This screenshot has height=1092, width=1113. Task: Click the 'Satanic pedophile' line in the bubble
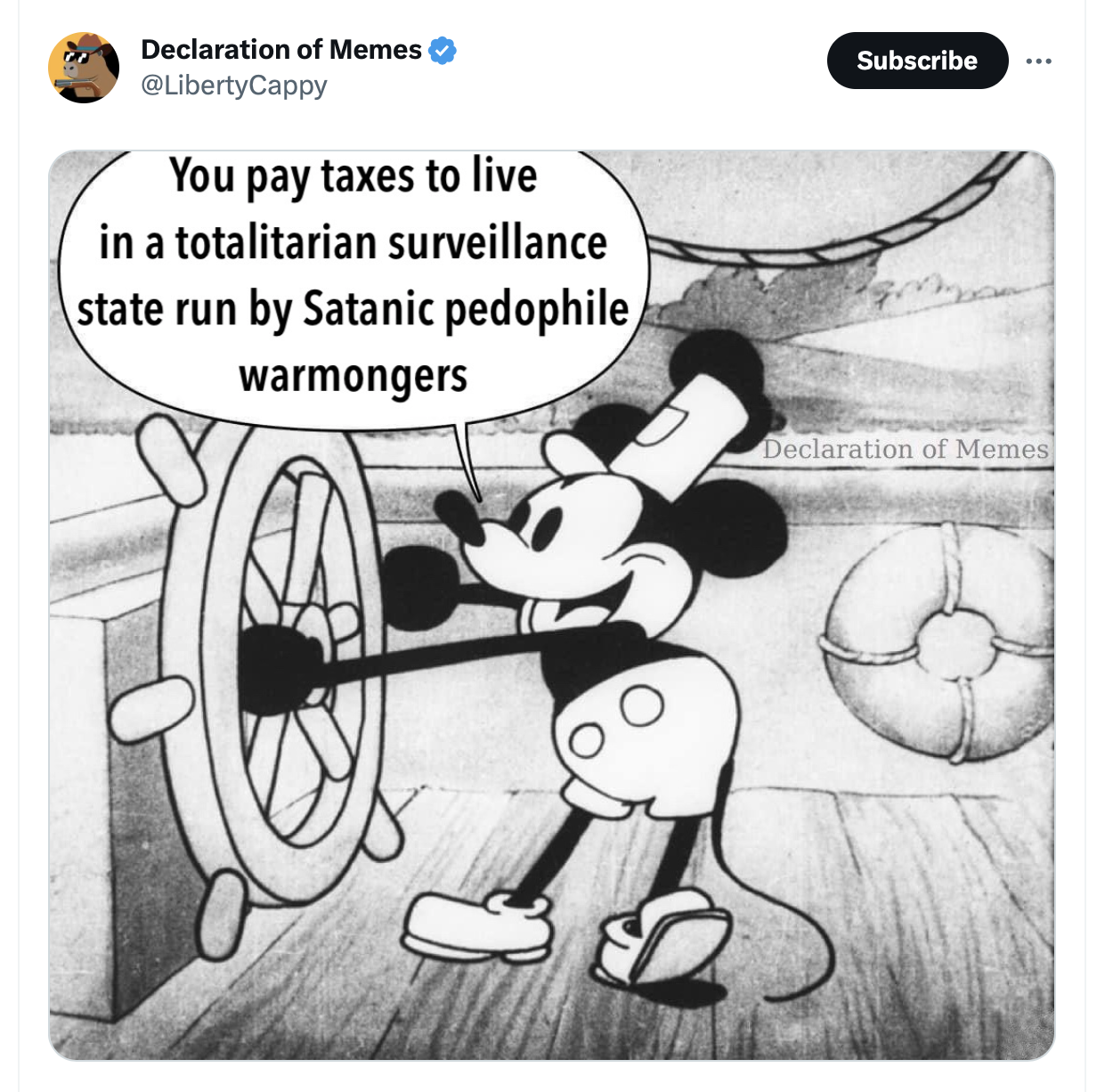466,310
